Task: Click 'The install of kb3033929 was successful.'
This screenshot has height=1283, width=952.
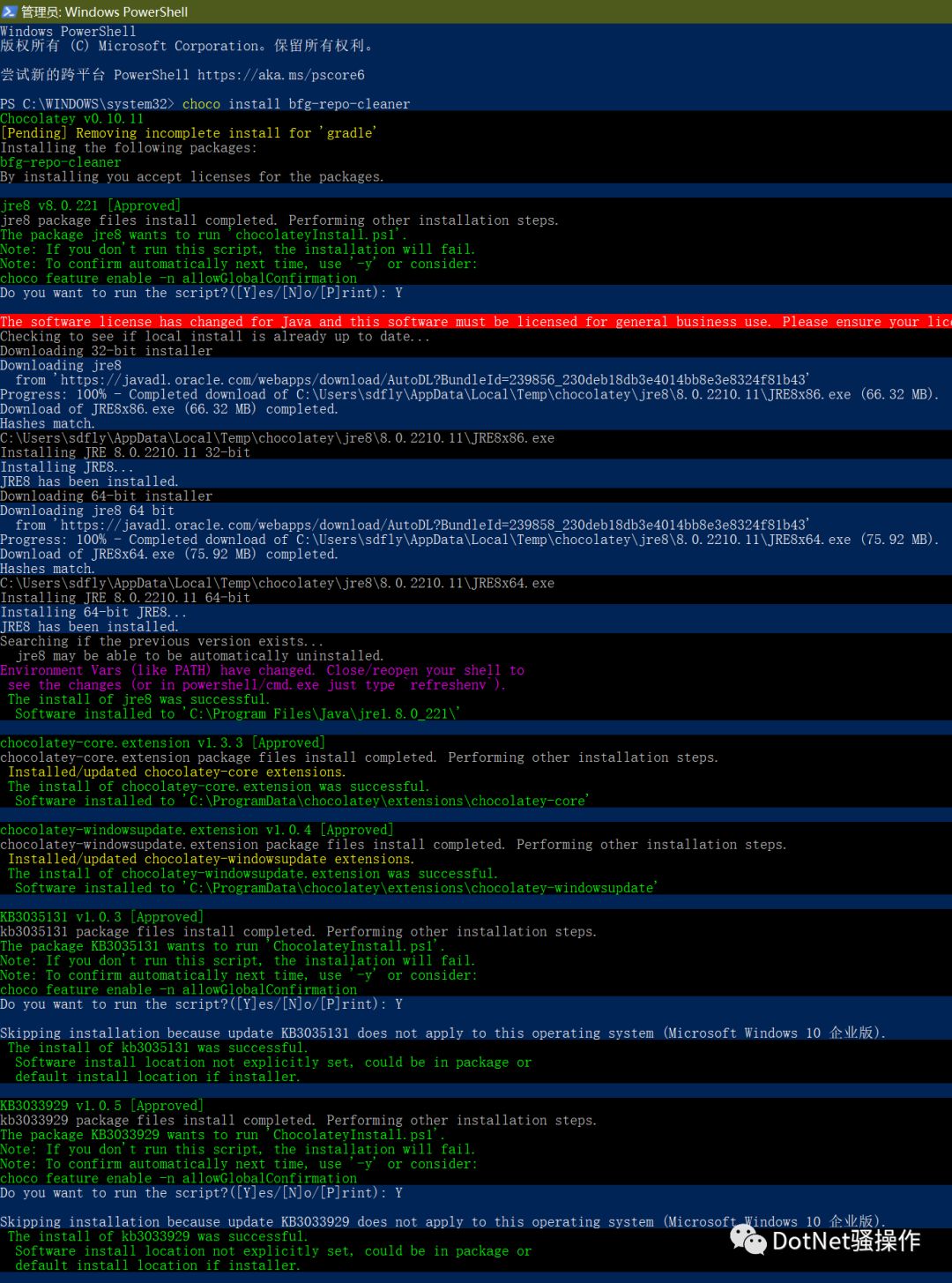Action: point(158,1236)
